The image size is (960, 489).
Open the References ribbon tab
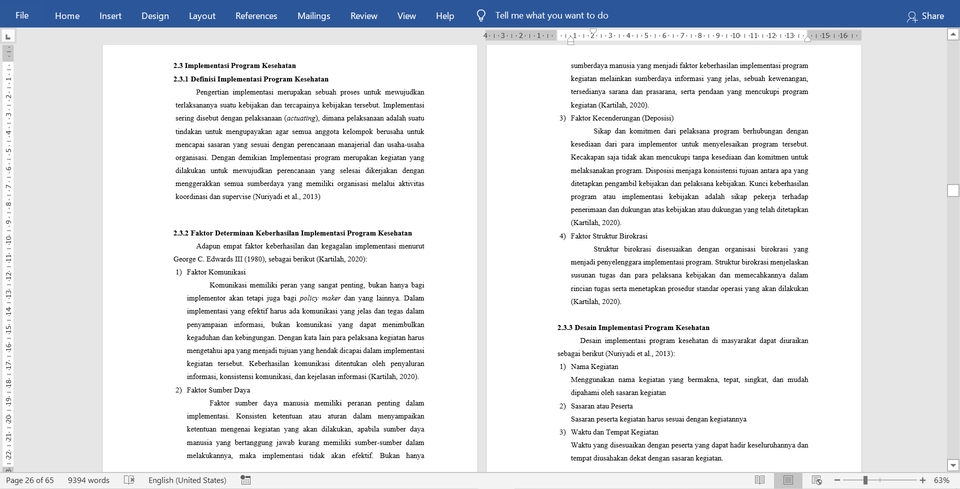(256, 16)
